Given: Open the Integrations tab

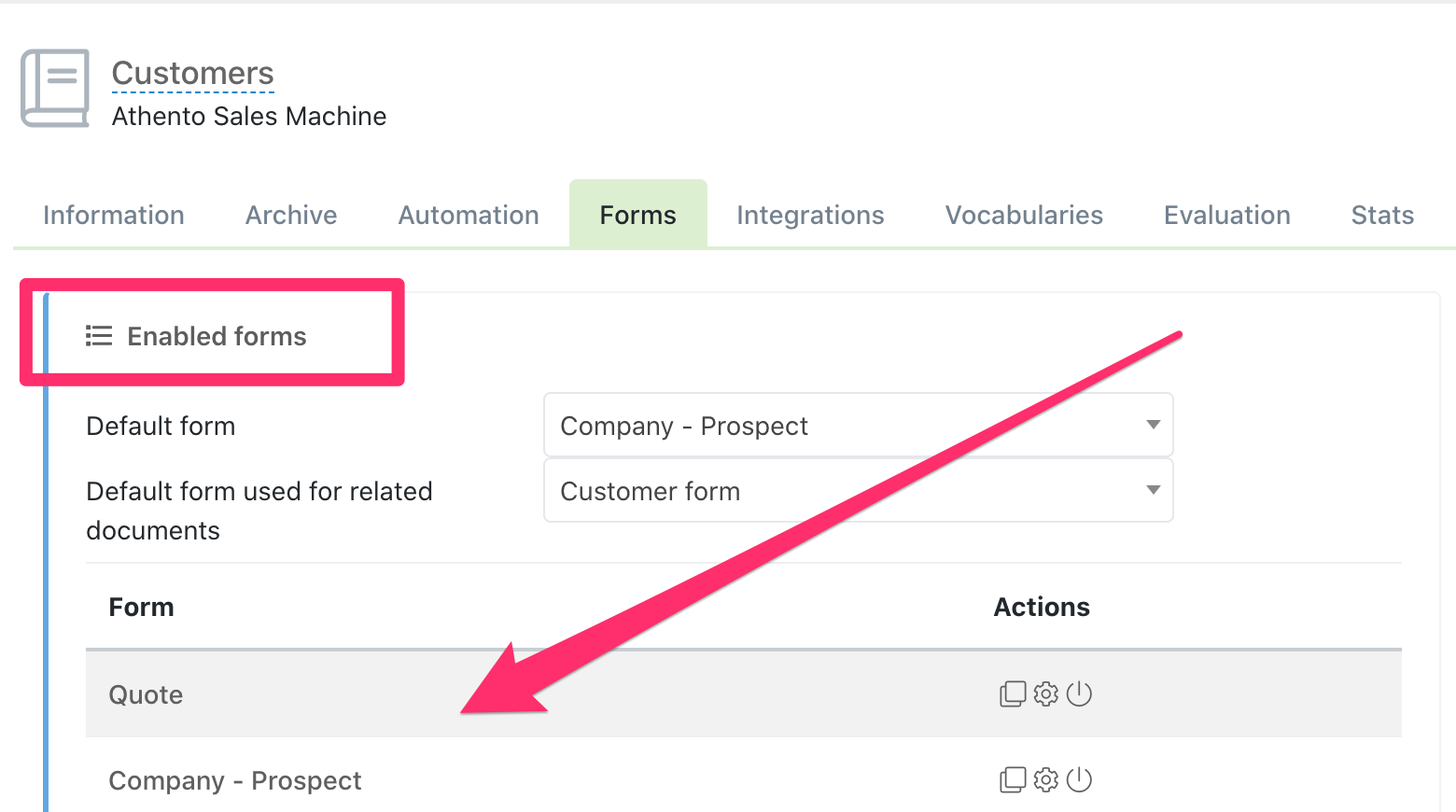Looking at the screenshot, I should point(810,216).
